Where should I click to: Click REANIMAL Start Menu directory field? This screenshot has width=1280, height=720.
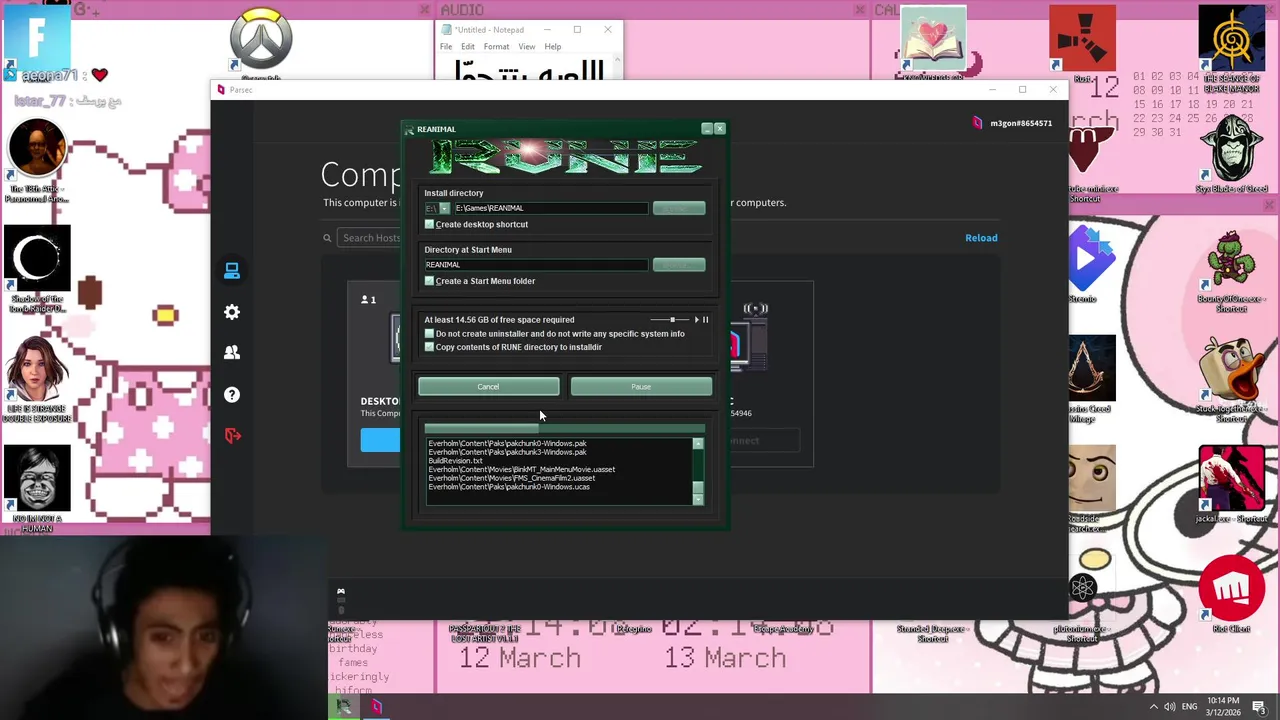tap(536, 265)
